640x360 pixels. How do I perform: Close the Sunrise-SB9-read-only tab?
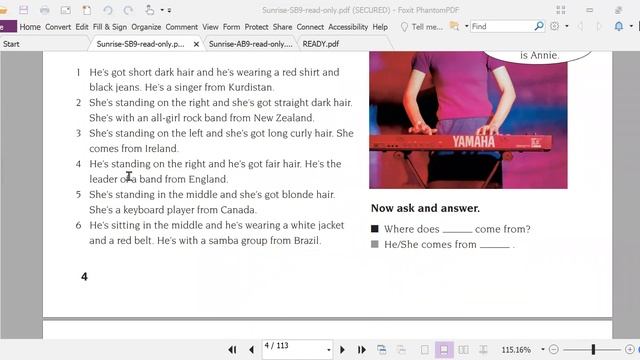pos(196,44)
